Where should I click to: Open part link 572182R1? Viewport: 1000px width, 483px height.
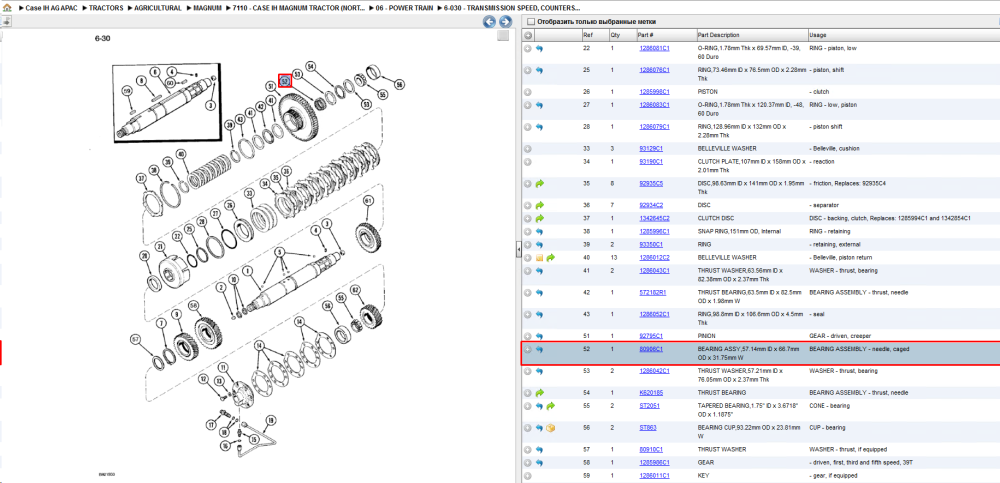[x=652, y=292]
